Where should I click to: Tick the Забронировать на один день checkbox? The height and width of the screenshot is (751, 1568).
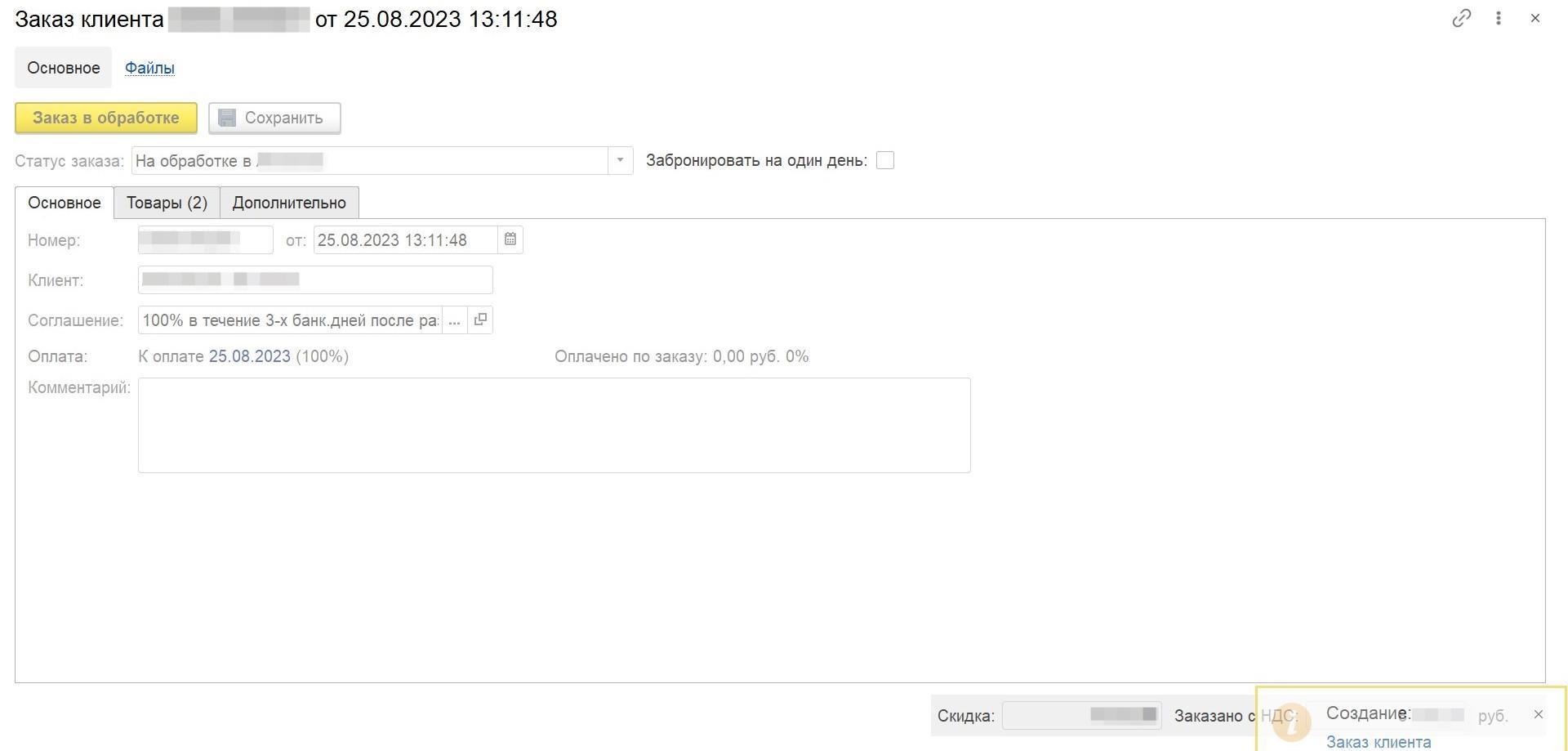coord(885,160)
